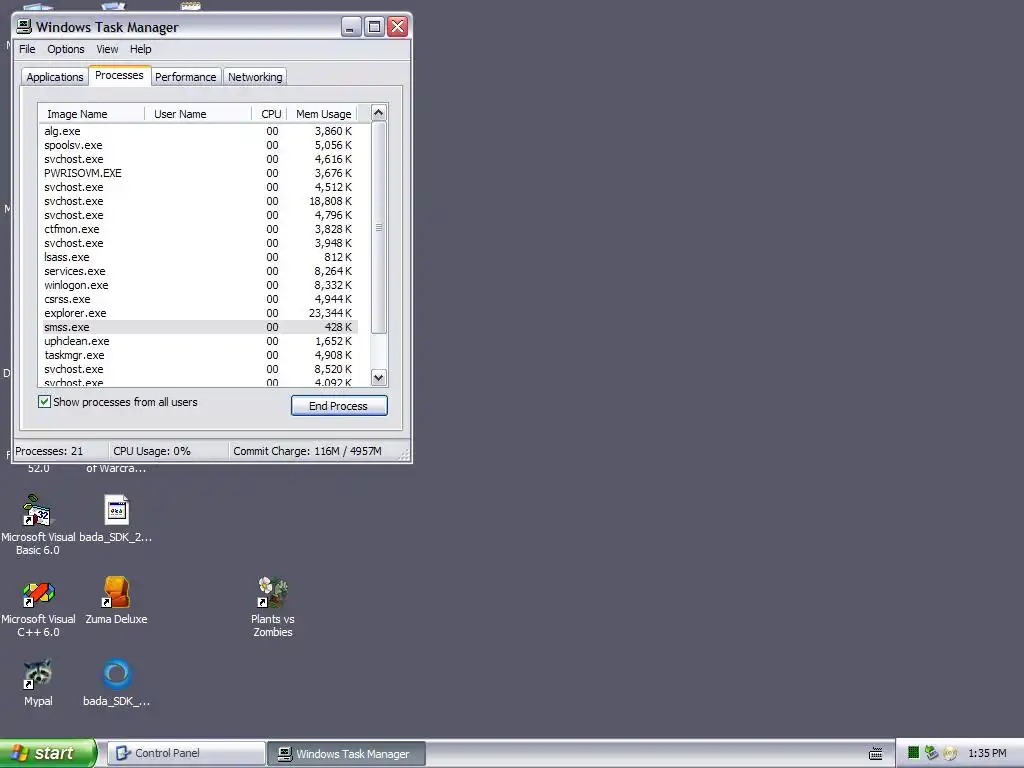Click the Windows flag on the start button

pos(18,753)
